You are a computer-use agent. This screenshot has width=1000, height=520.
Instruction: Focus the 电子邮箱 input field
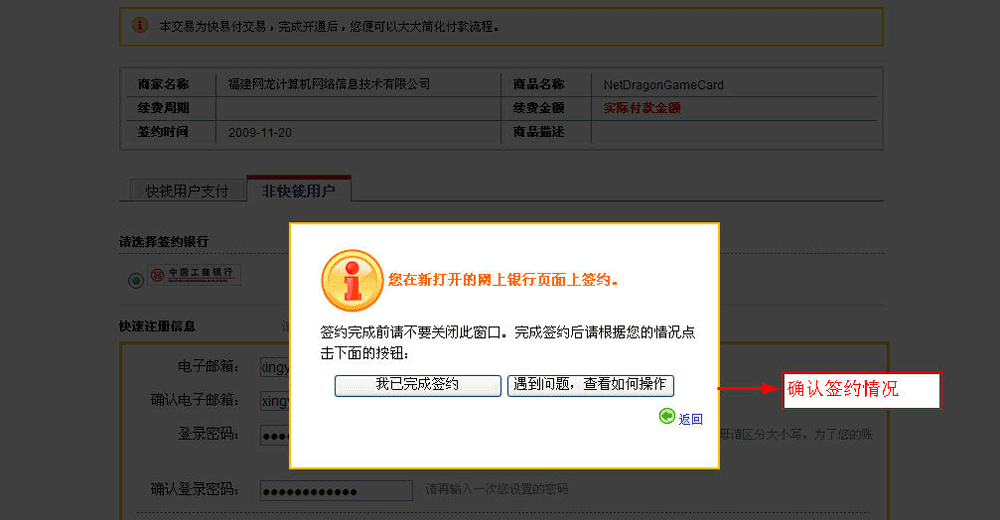coord(274,366)
